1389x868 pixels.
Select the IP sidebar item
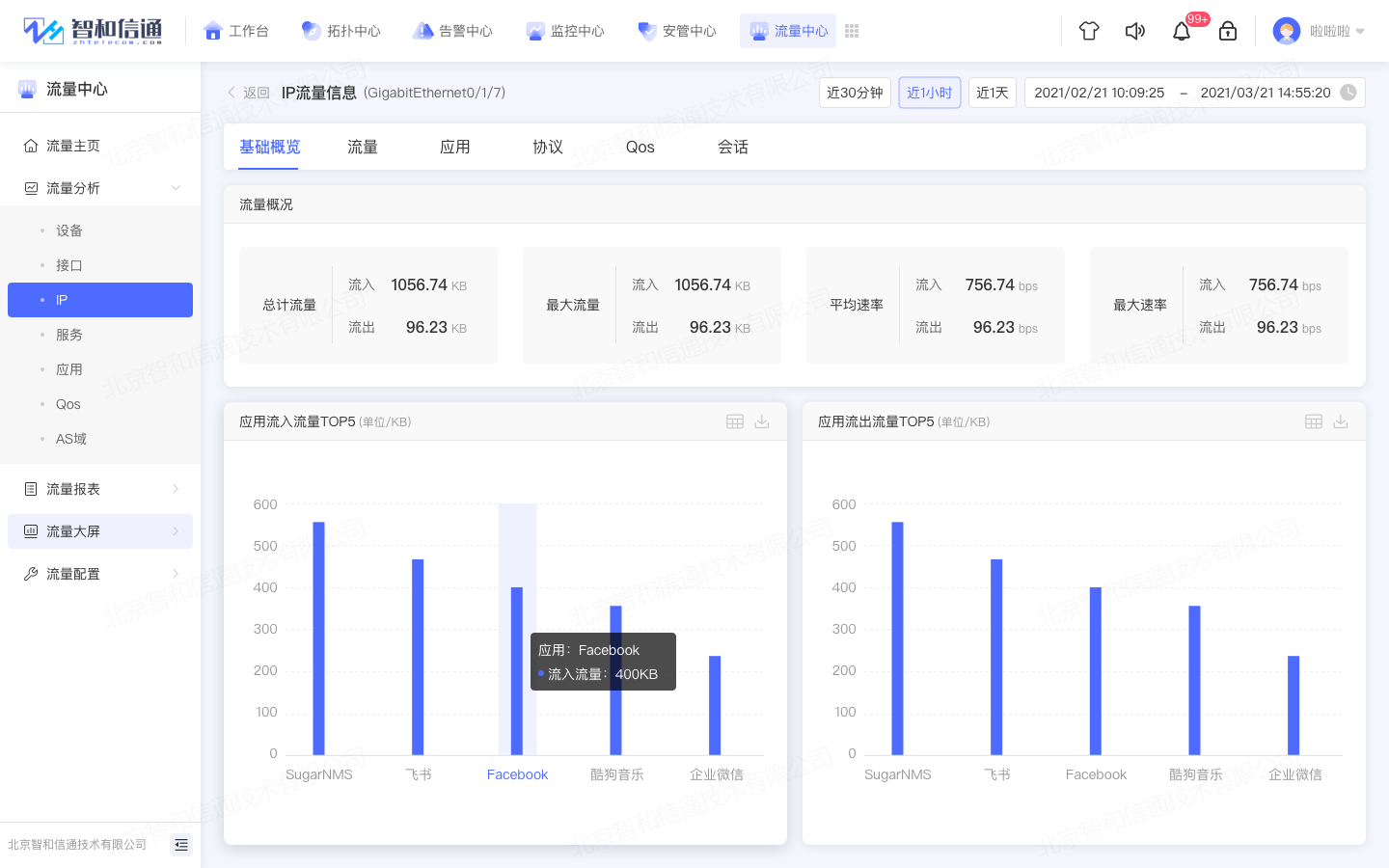[100, 300]
